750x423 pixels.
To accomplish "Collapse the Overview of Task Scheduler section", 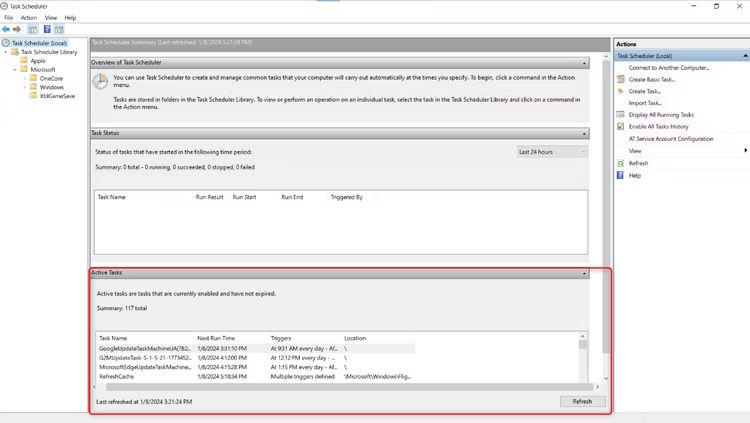I will [584, 63].
